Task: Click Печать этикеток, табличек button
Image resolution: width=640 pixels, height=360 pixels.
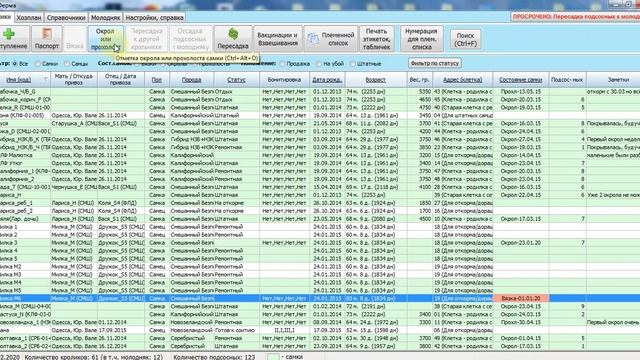Action: point(376,39)
